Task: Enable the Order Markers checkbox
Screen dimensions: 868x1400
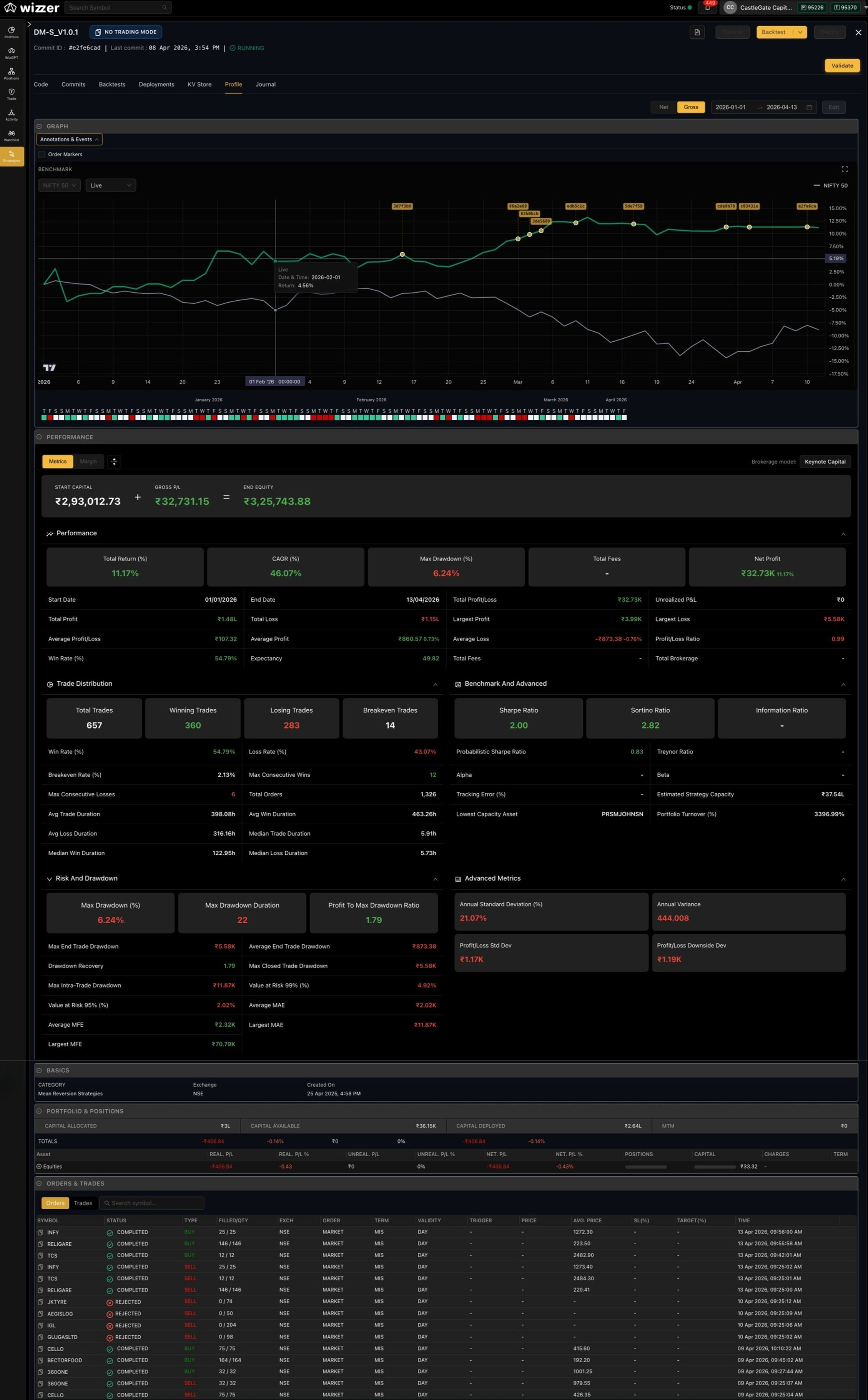Action: (41, 155)
